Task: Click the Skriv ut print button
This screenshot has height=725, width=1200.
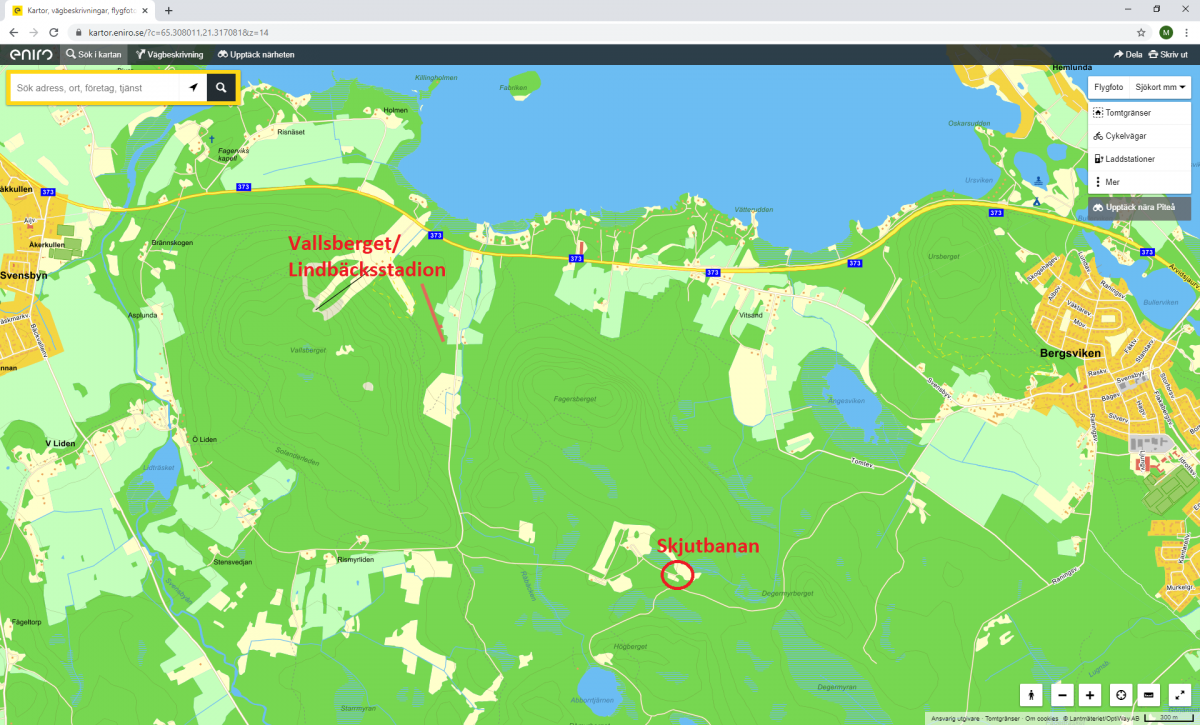Action: (1169, 55)
